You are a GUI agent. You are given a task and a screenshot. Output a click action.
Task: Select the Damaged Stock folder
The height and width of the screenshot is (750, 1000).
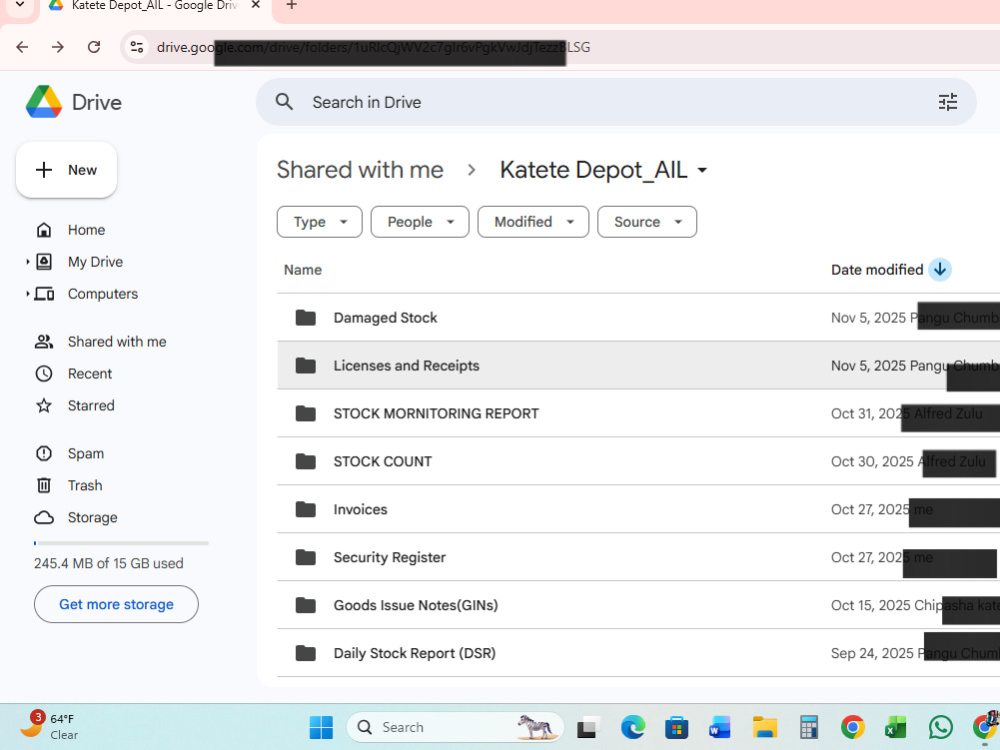point(638,318)
